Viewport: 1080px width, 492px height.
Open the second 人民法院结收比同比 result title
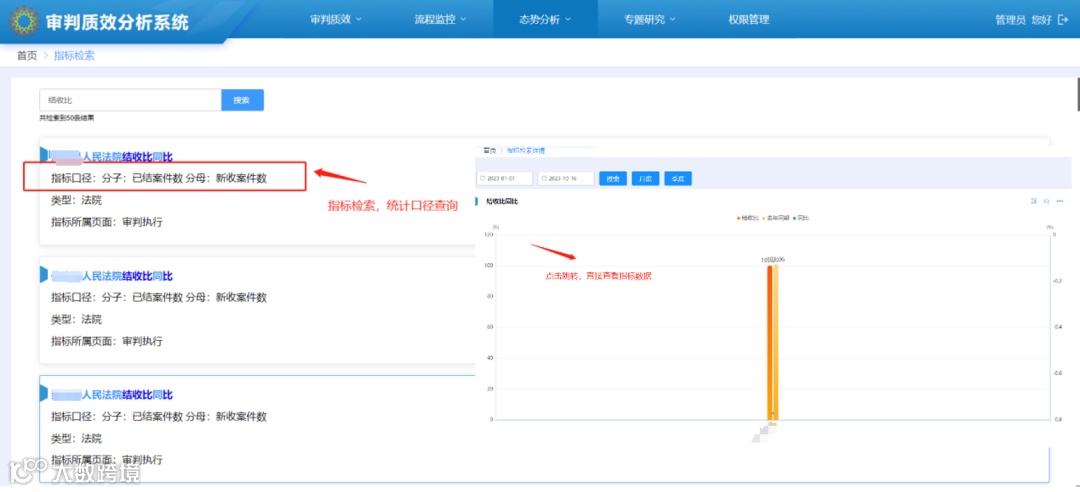tap(112, 276)
